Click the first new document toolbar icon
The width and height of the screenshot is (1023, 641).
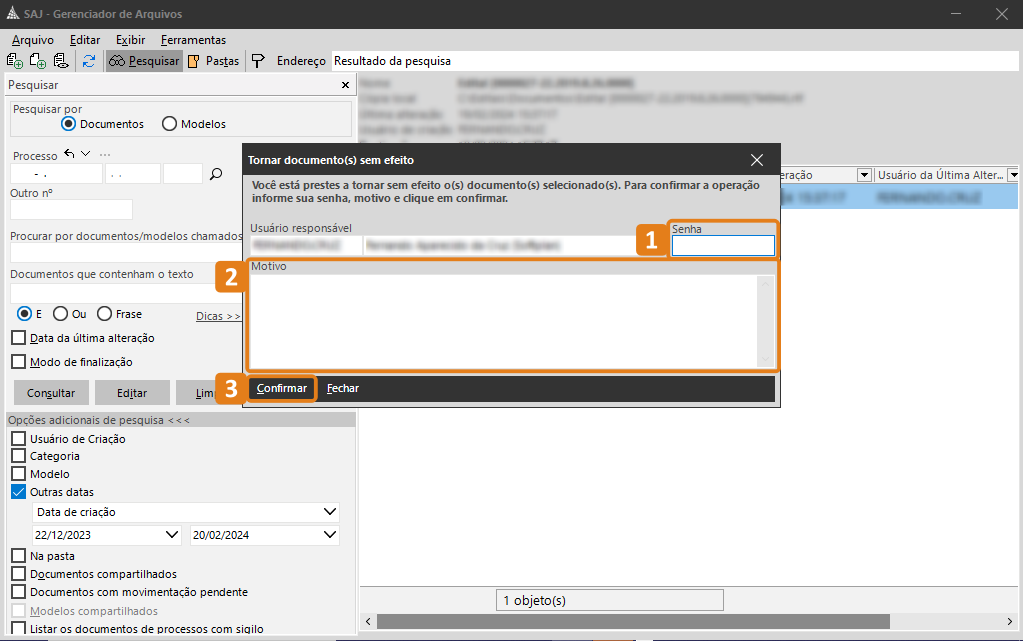click(15, 61)
